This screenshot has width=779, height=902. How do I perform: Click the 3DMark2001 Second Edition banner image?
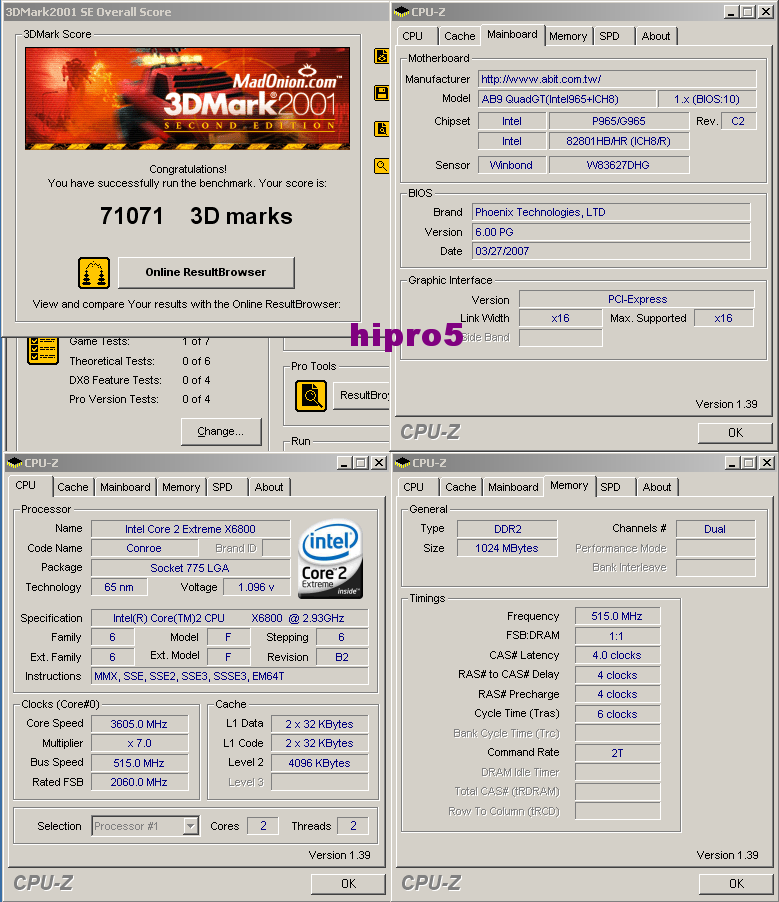(x=188, y=98)
